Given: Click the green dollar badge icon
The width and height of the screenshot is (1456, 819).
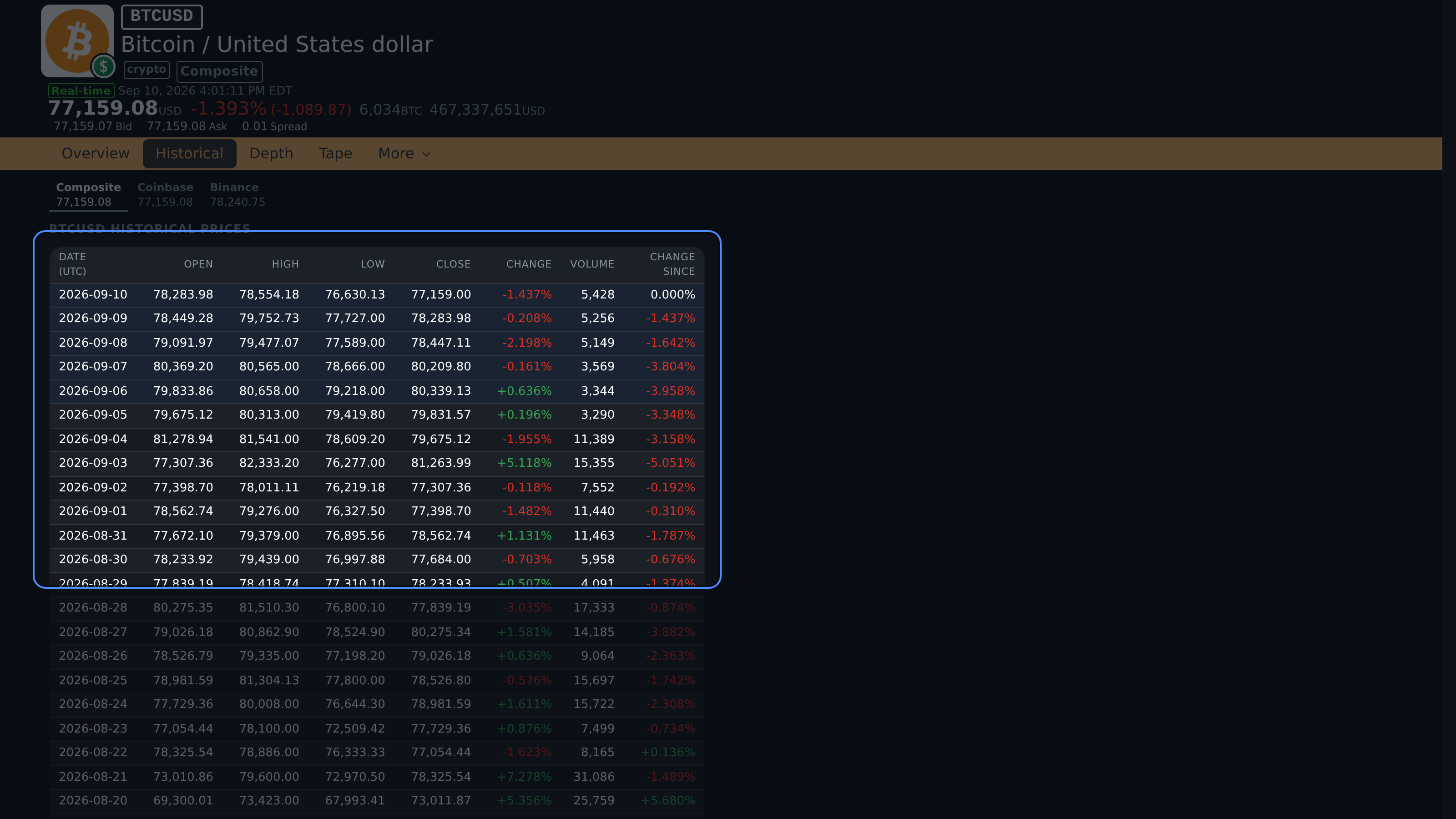Looking at the screenshot, I should pos(103,67).
